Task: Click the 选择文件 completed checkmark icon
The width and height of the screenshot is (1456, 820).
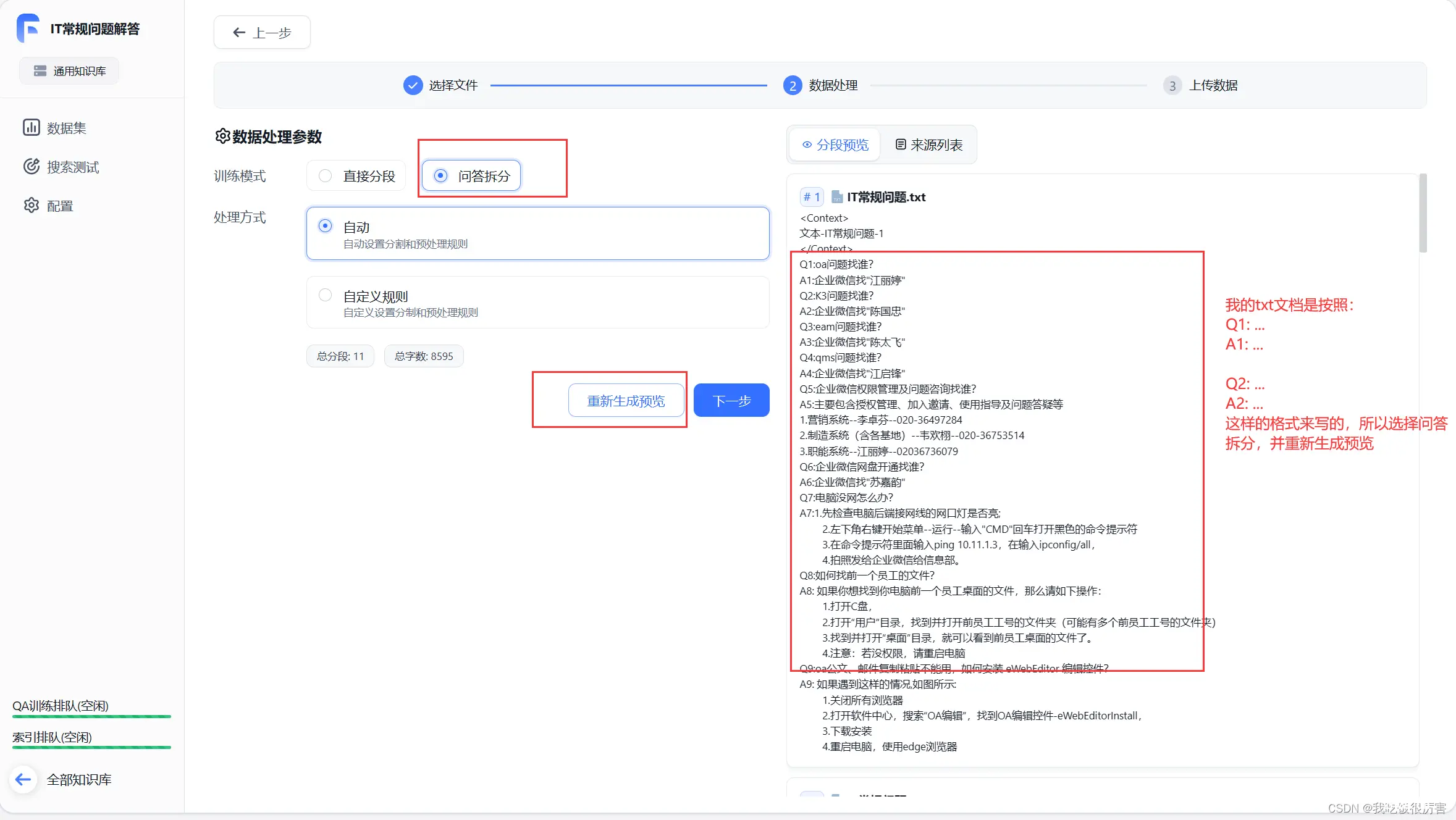Action: (413, 85)
